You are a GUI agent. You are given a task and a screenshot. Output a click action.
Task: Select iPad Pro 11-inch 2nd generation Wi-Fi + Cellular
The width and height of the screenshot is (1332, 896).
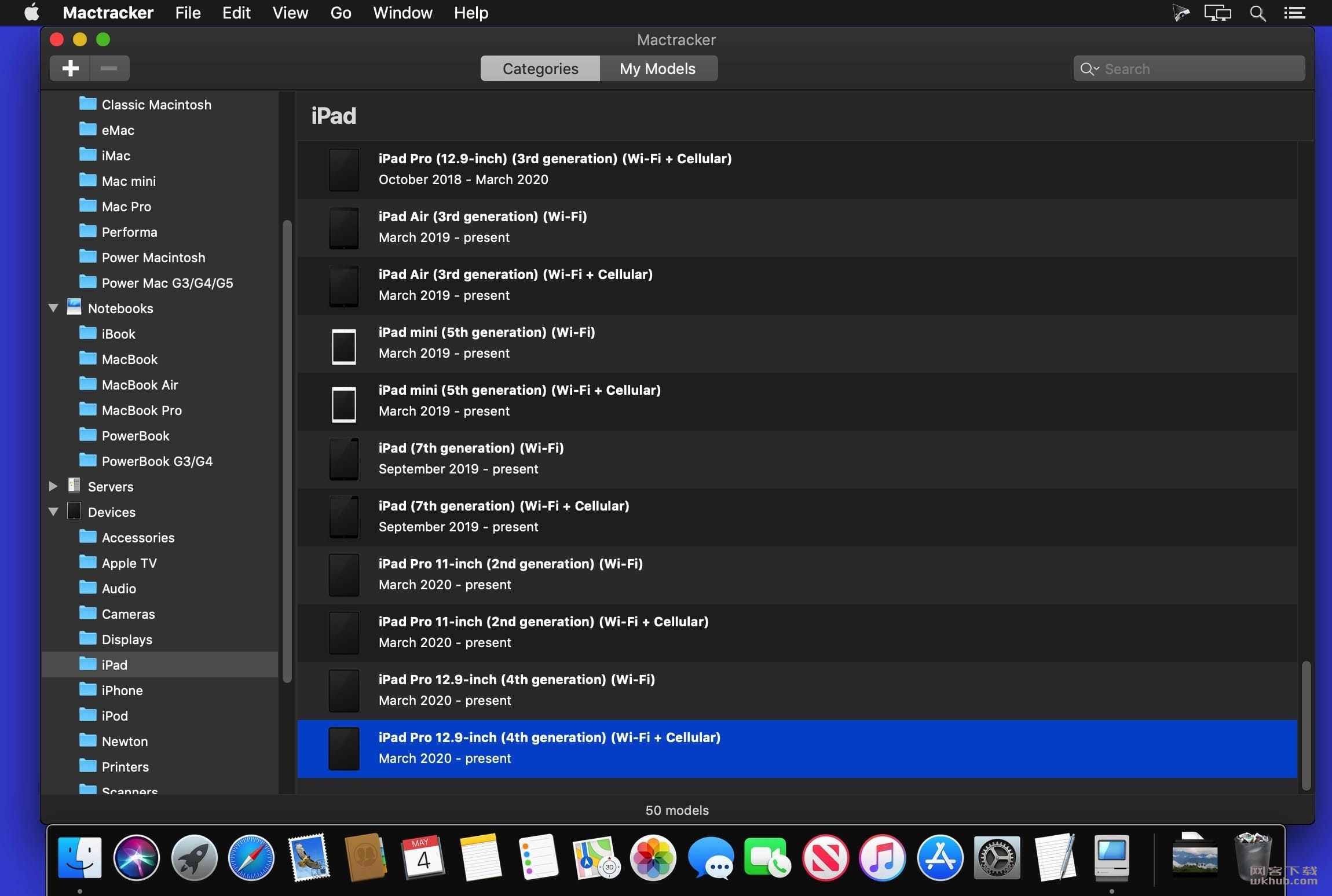pyautogui.click(x=797, y=633)
